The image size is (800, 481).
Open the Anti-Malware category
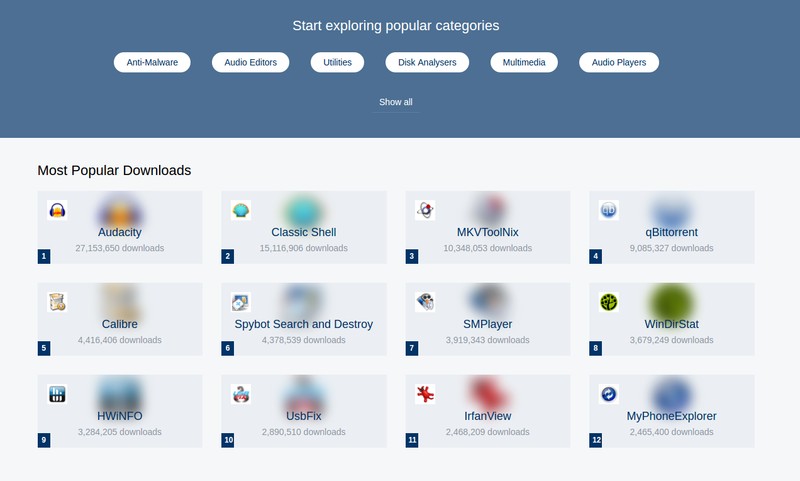152,62
